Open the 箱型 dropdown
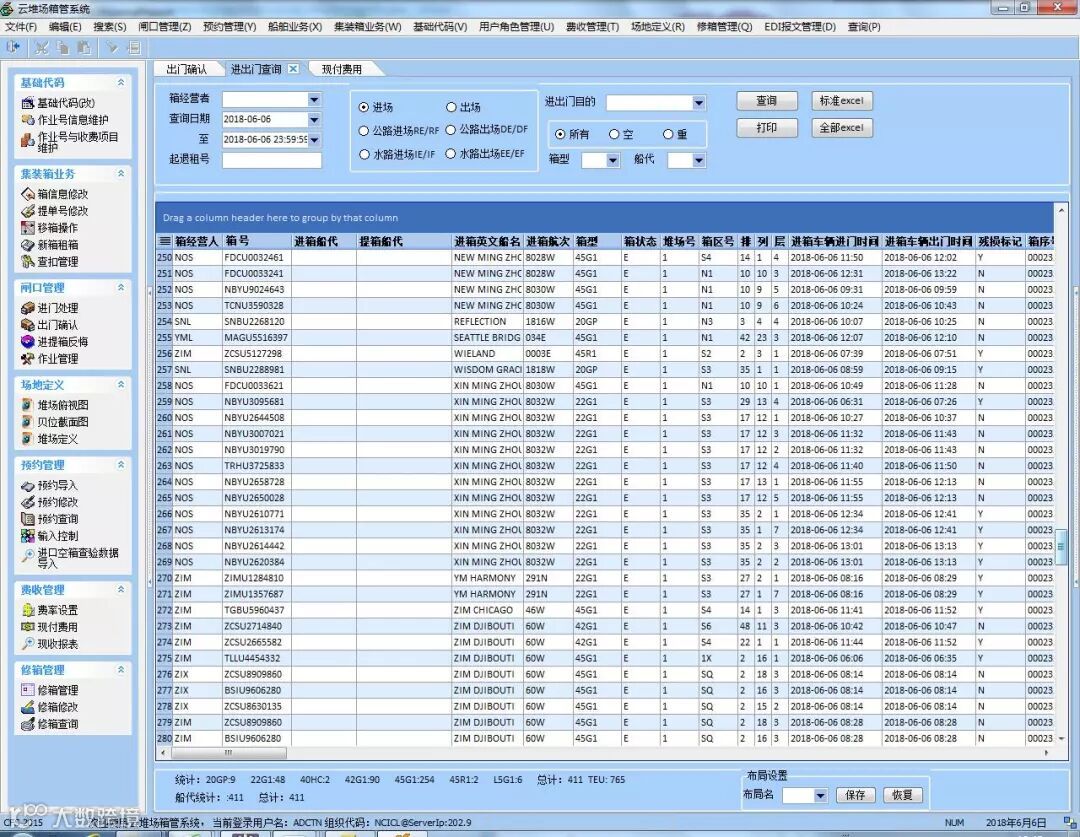The image size is (1080, 837). coord(613,161)
